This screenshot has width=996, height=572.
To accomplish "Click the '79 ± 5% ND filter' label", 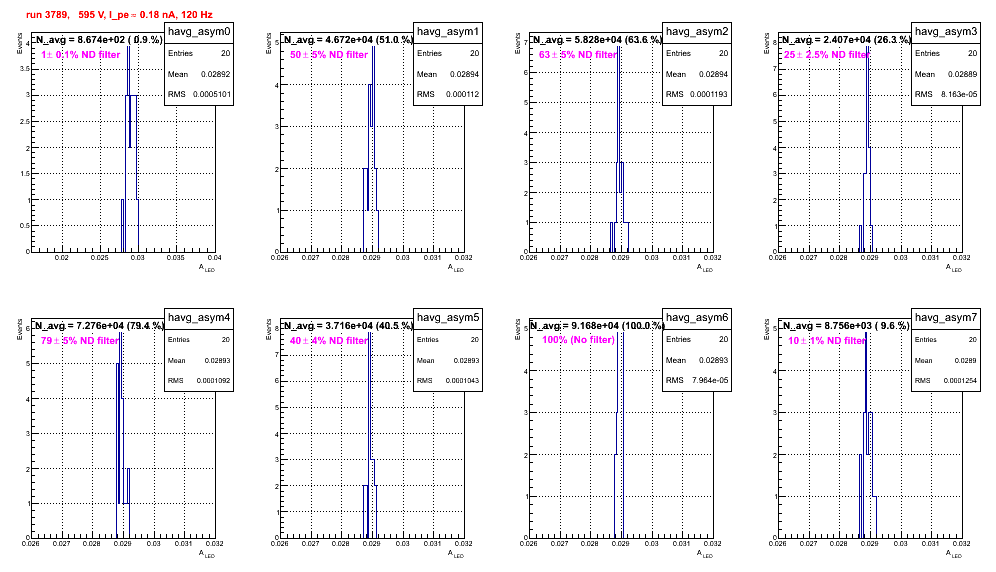I will click(x=80, y=341).
